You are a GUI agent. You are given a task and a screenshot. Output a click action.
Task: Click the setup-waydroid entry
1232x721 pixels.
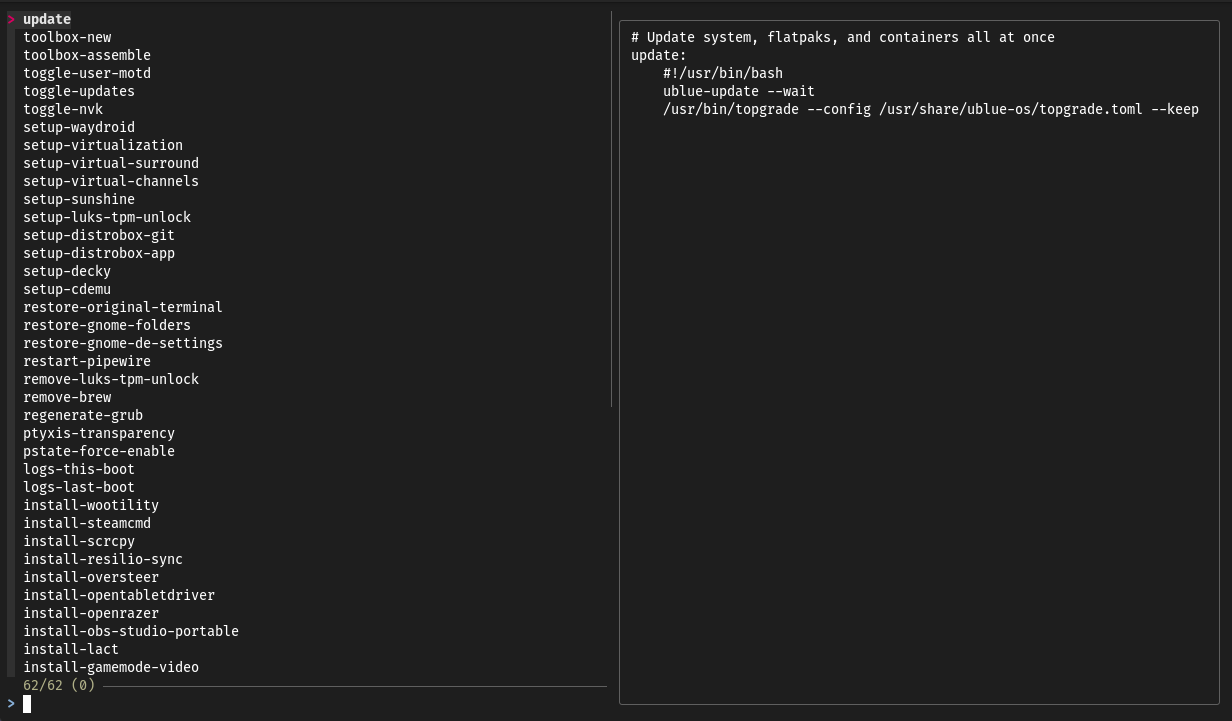79,127
